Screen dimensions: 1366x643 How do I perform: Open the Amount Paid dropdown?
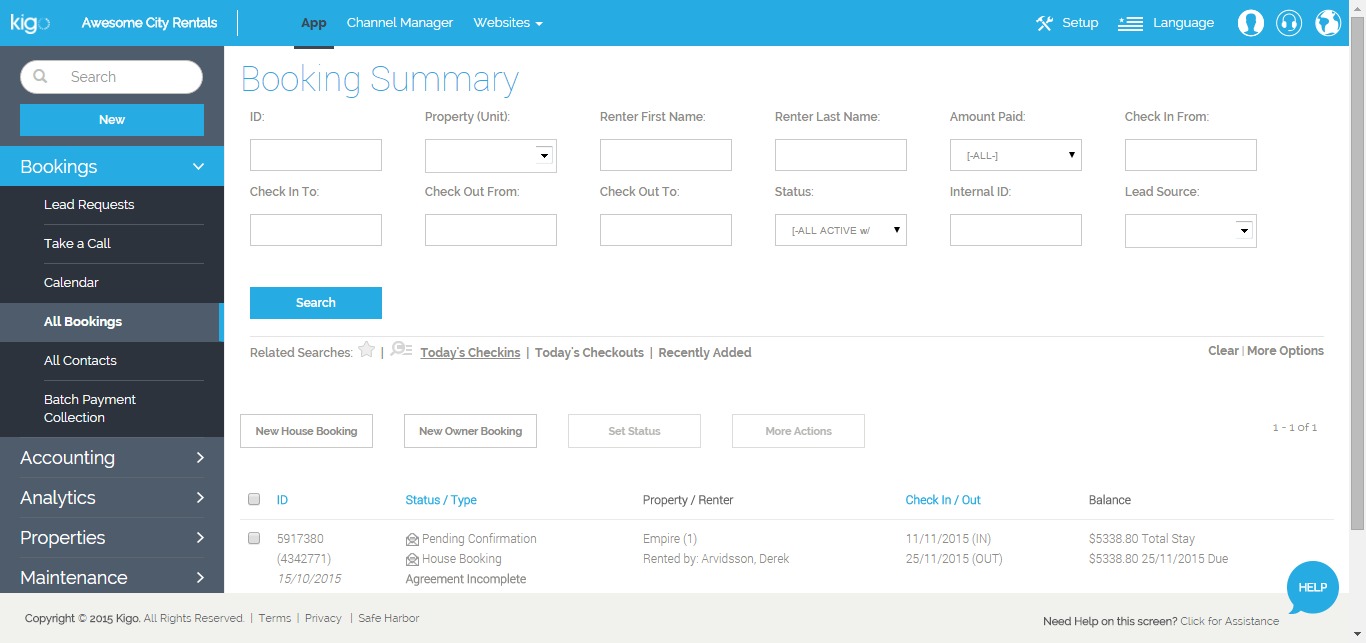tap(1016, 155)
